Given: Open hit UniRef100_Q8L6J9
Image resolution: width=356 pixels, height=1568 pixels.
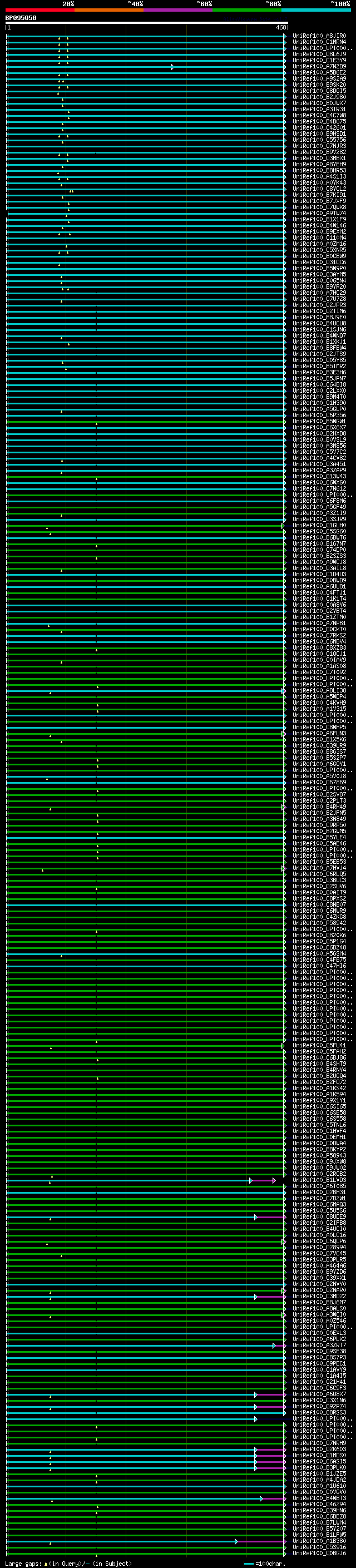Looking at the screenshot, I should 319,54.
